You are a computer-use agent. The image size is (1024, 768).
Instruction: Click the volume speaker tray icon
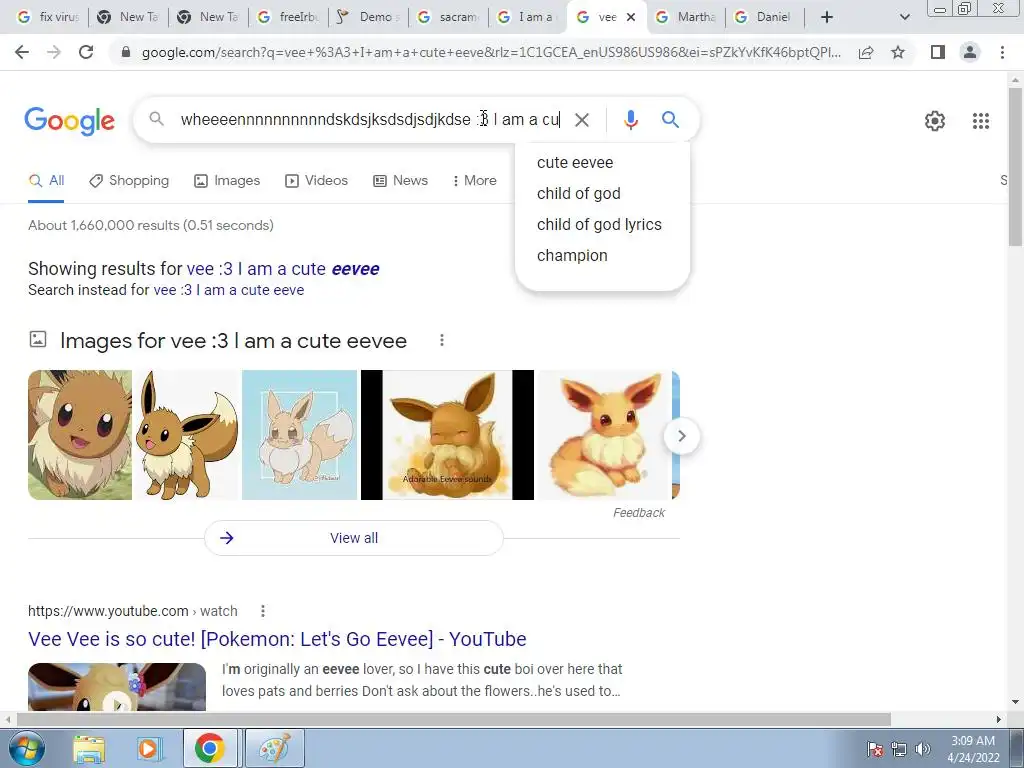click(922, 749)
